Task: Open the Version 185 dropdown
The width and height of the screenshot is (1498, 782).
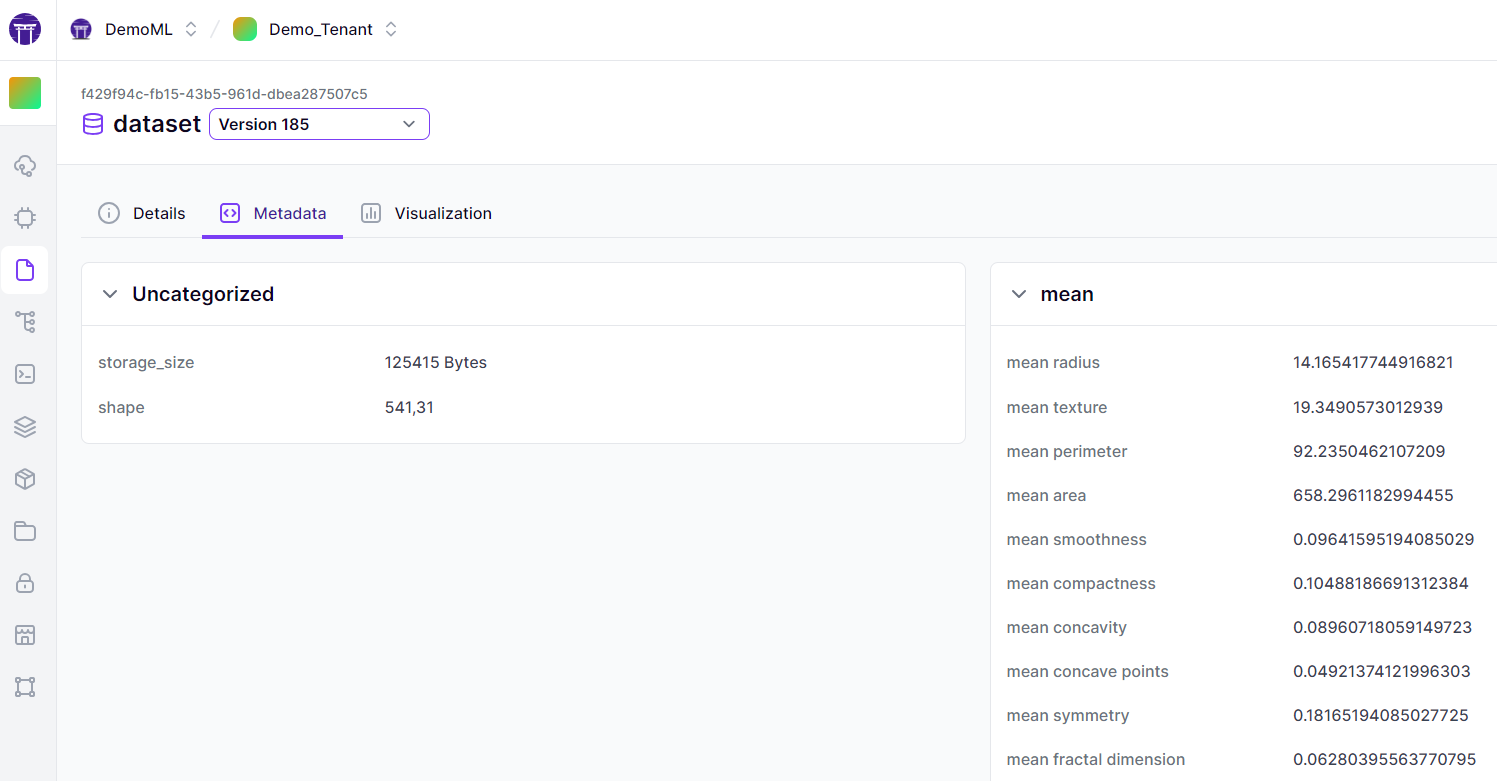Action: click(319, 124)
